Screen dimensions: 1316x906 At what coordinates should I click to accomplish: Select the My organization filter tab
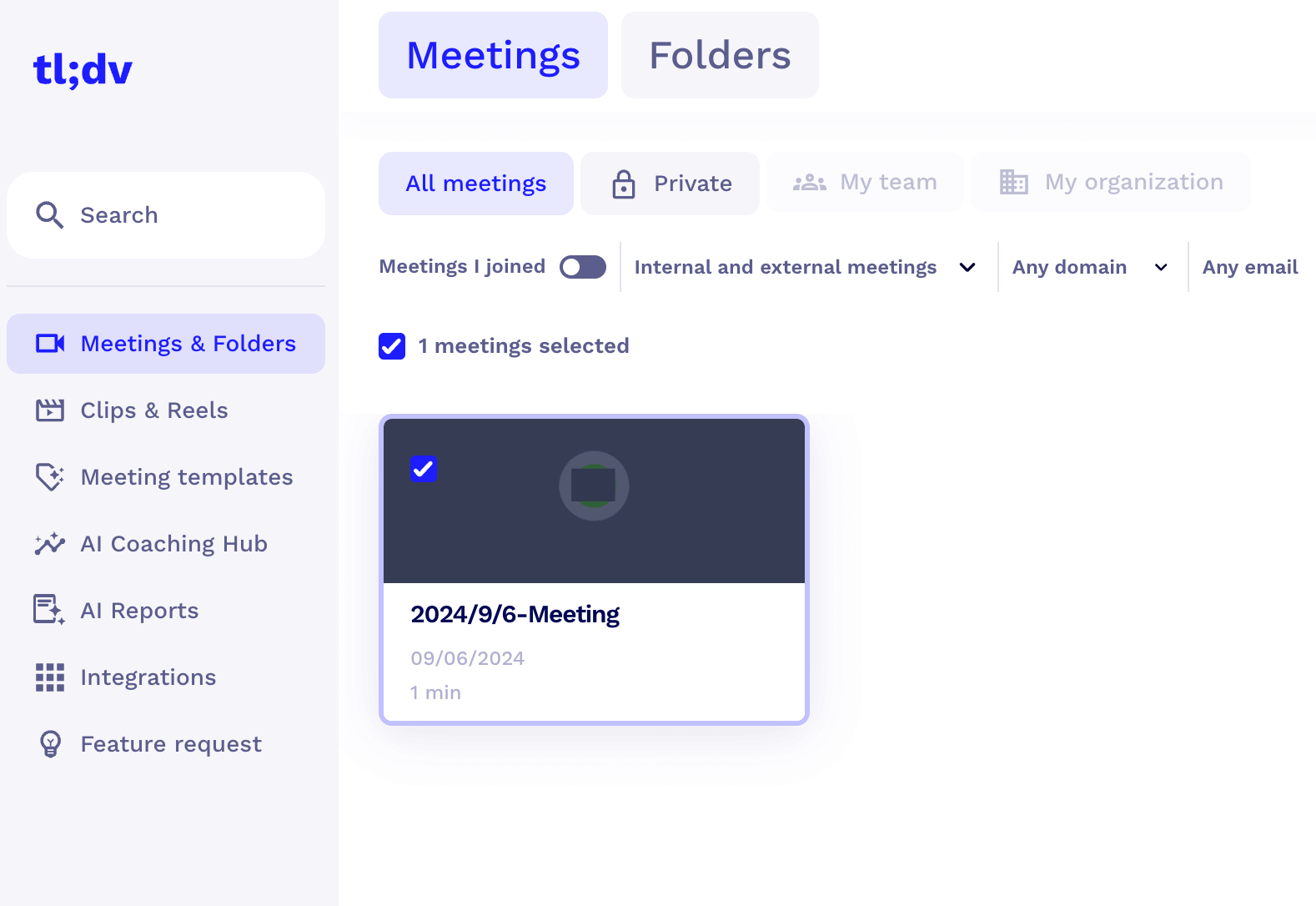click(x=1111, y=182)
